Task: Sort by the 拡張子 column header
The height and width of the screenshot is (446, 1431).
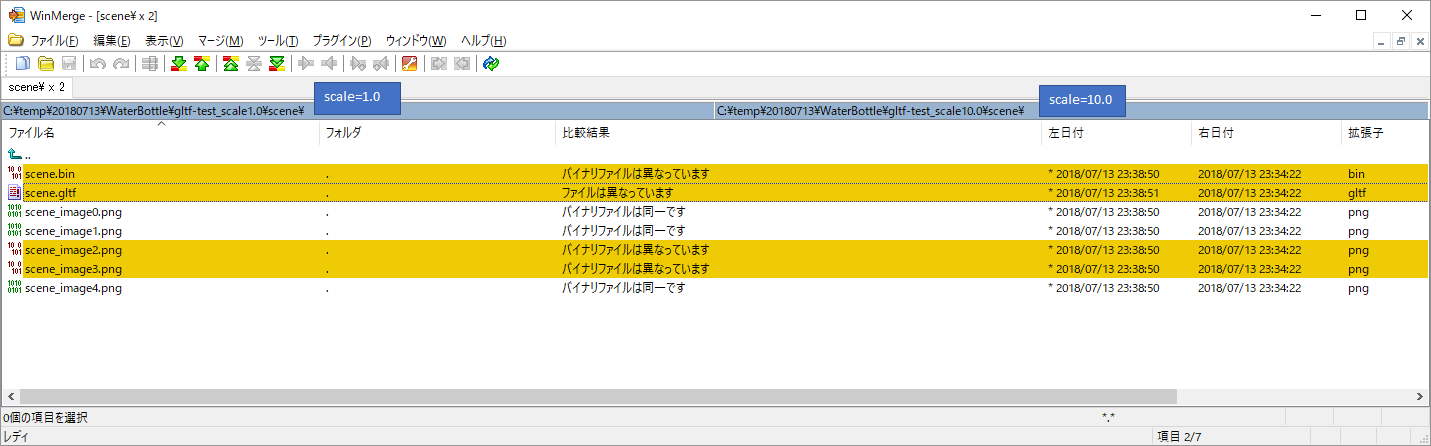Action: tap(1384, 132)
